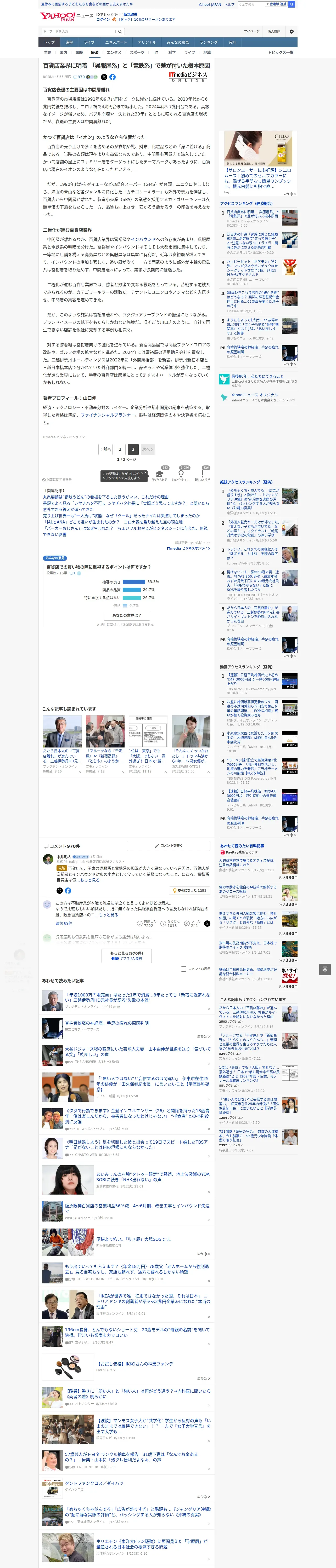Image resolution: width=336 pixels, height=1568 pixels.
Task: Click the 商品の品質 poll result bar
Action: [132, 590]
